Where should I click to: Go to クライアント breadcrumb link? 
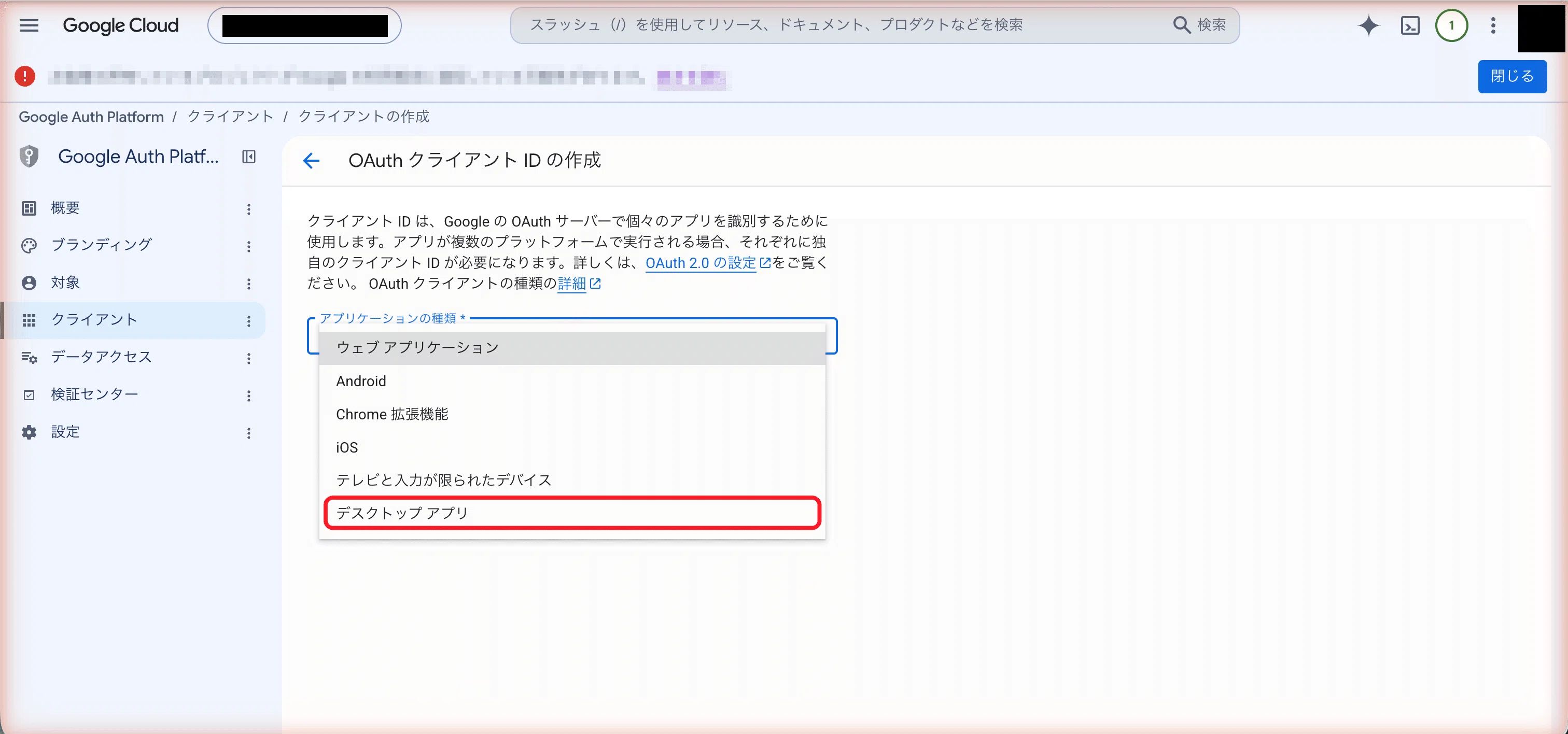point(230,116)
